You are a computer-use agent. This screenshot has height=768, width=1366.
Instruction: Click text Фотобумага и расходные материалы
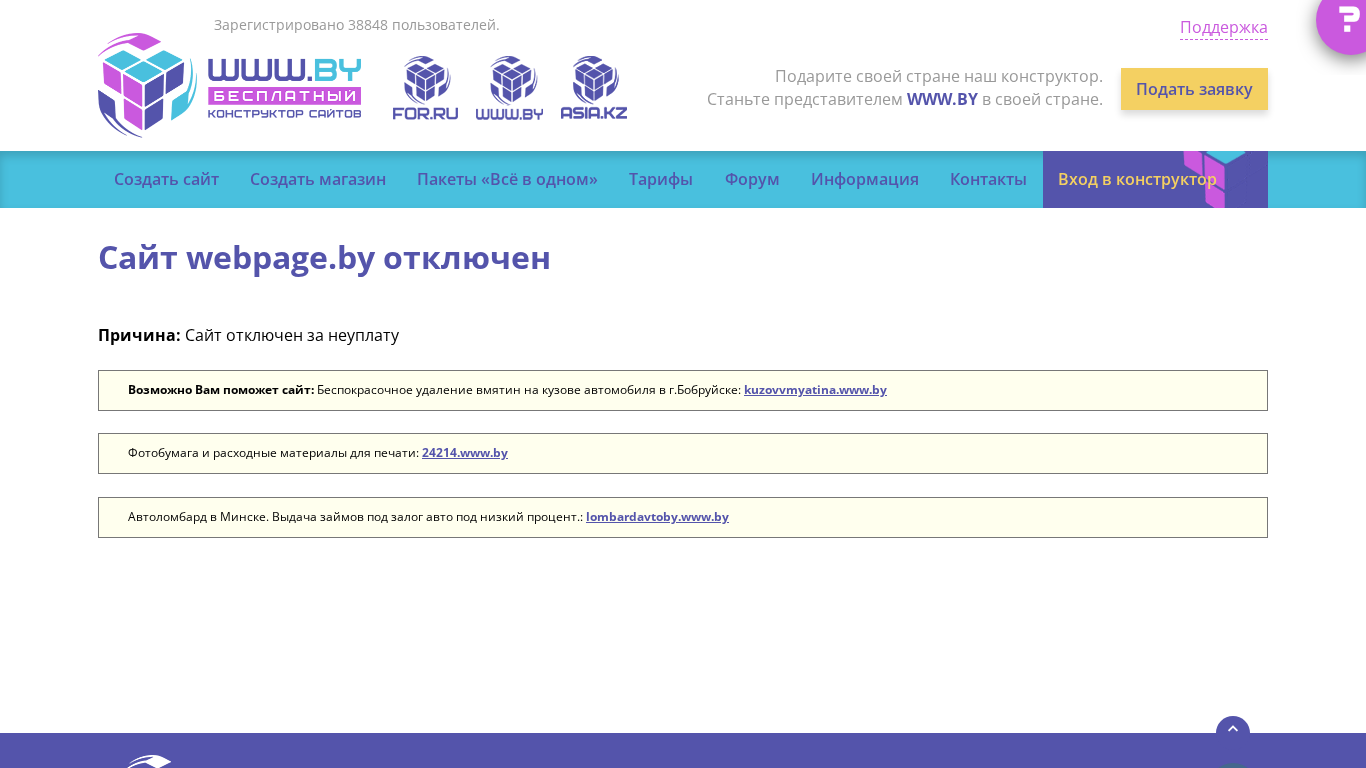pyautogui.click(x=273, y=453)
